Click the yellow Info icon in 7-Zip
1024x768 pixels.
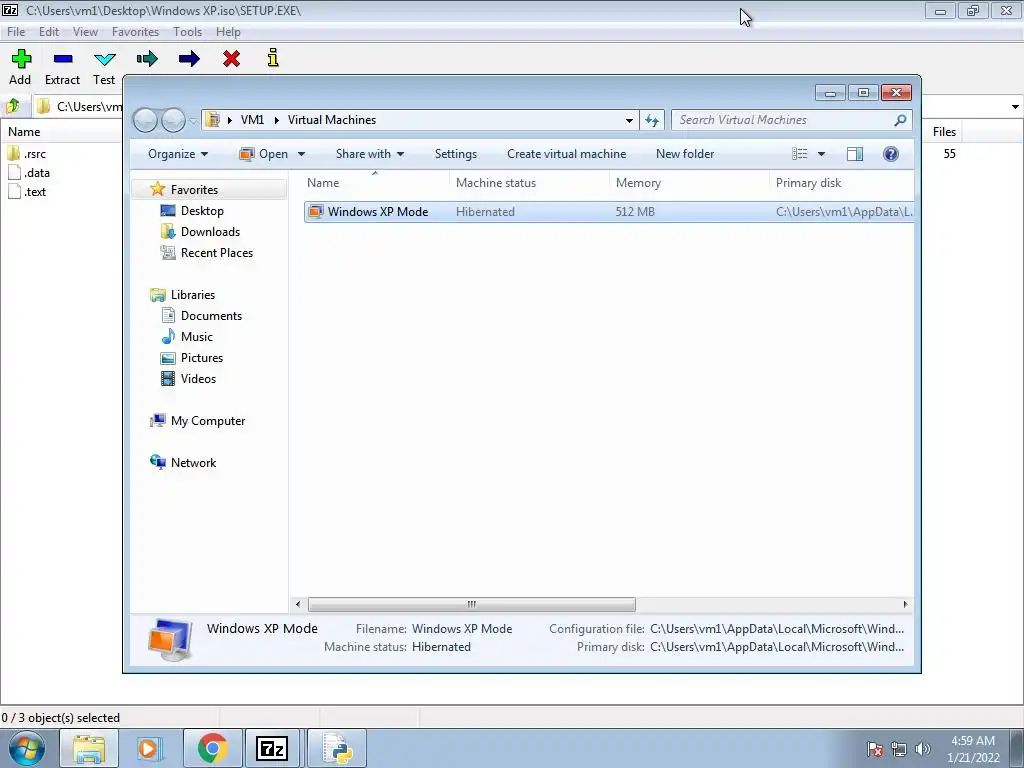[273, 57]
